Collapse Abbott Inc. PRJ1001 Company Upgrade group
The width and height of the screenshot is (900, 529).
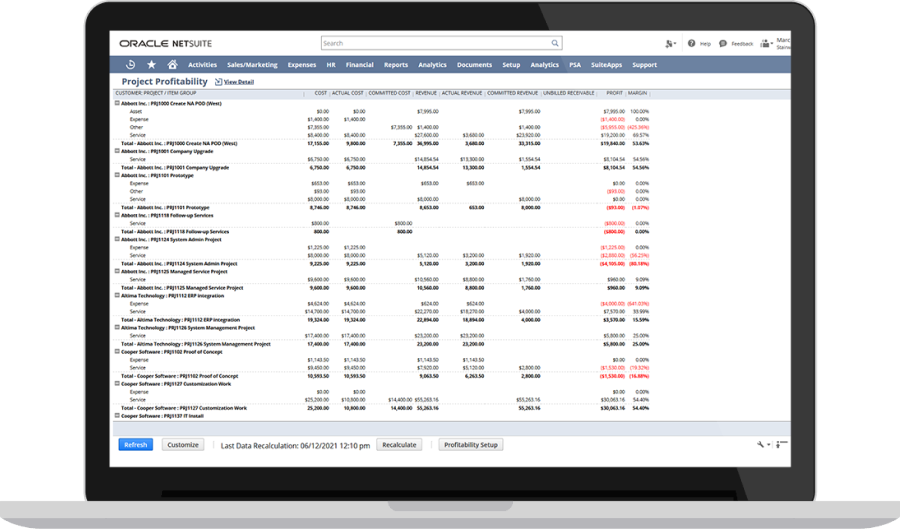tap(117, 151)
